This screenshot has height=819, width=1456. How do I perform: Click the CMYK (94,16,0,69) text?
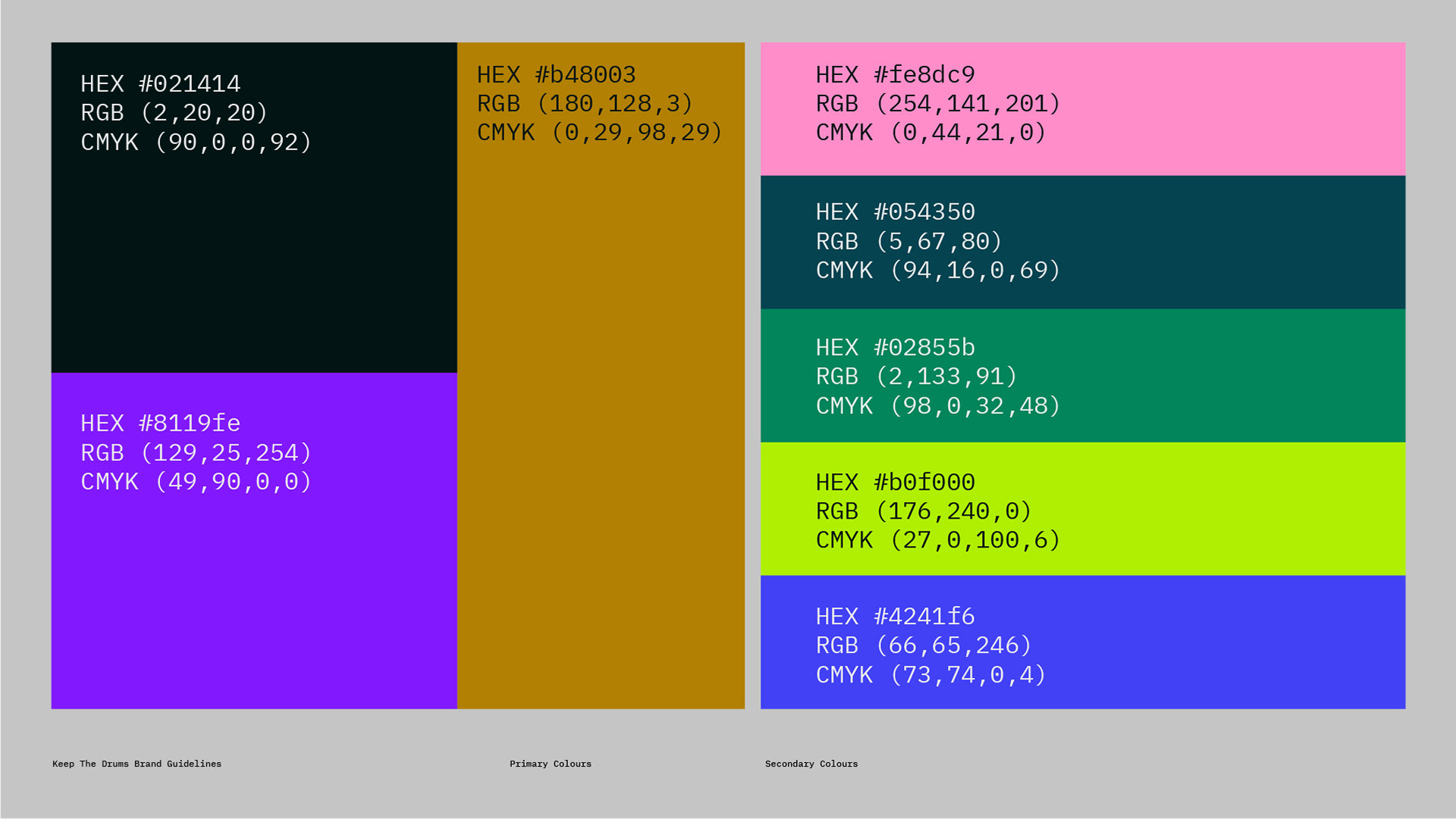[937, 271]
